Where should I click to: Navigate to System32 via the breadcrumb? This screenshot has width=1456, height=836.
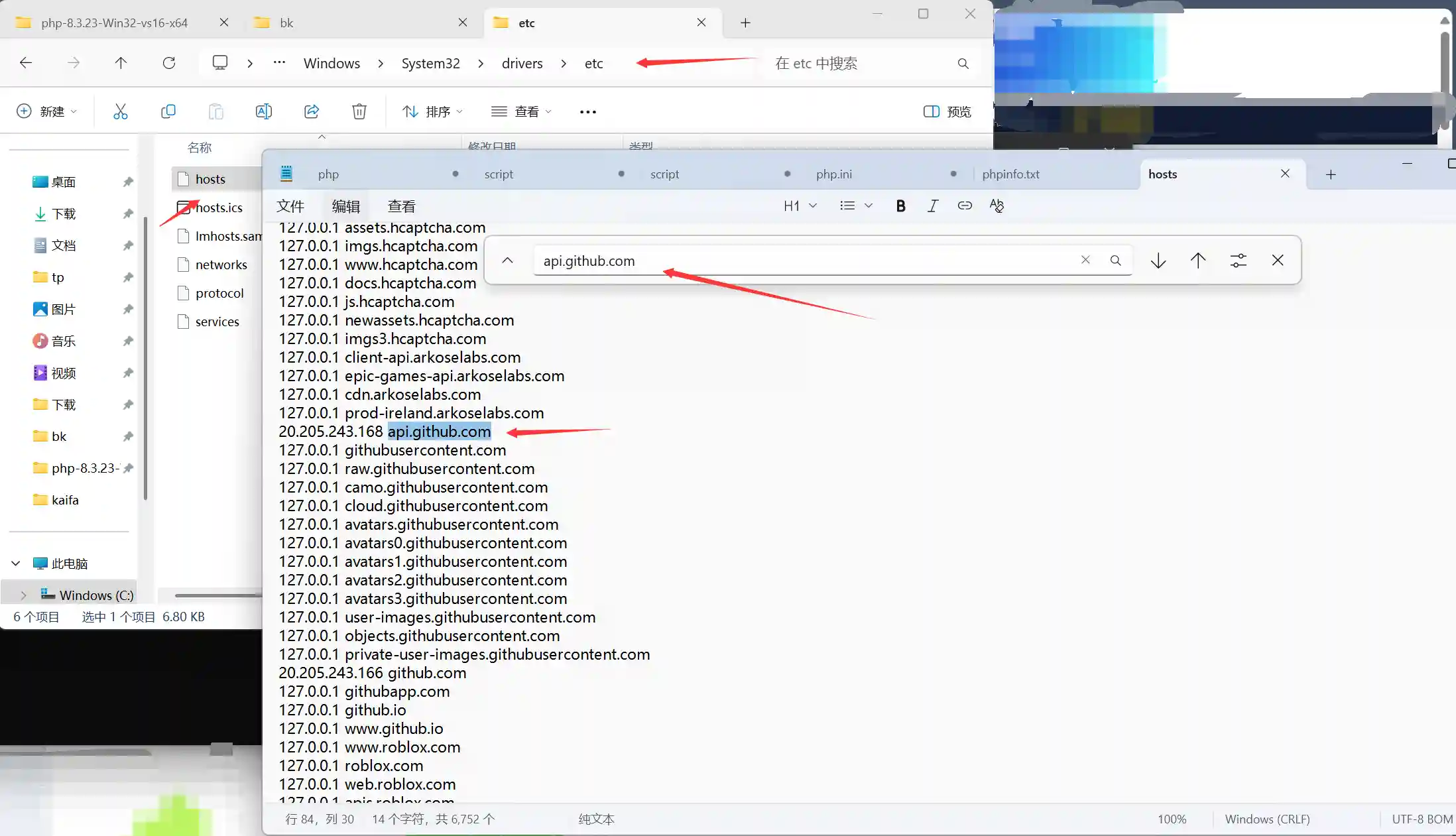point(430,63)
